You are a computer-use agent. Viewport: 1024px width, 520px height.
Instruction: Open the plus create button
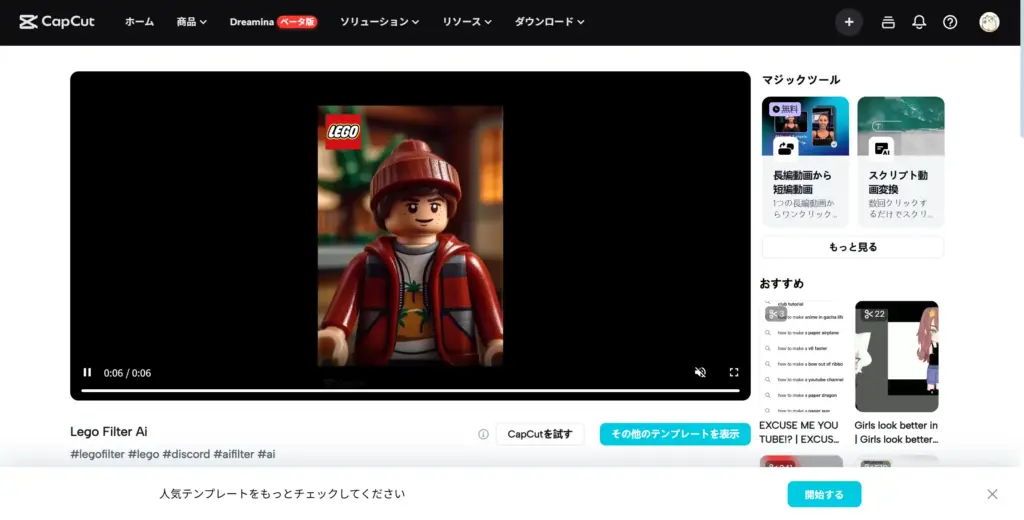pos(848,22)
